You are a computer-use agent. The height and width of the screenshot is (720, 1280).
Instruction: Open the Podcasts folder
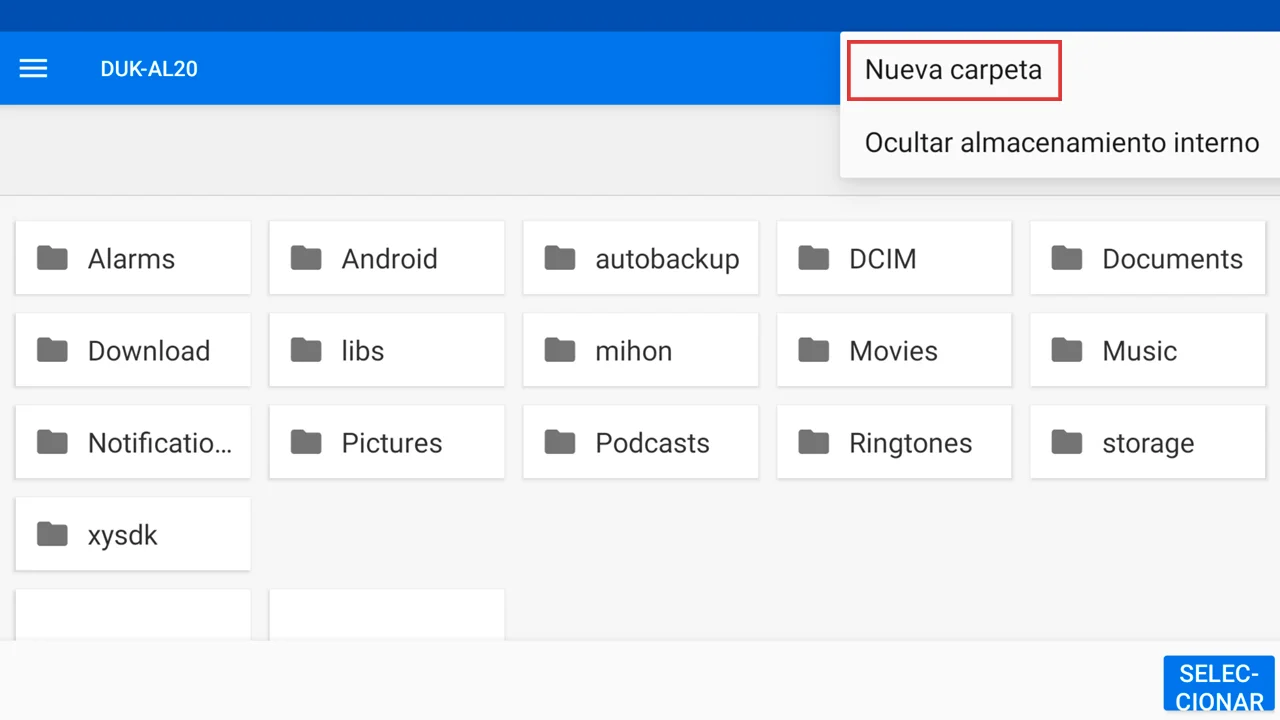point(640,443)
